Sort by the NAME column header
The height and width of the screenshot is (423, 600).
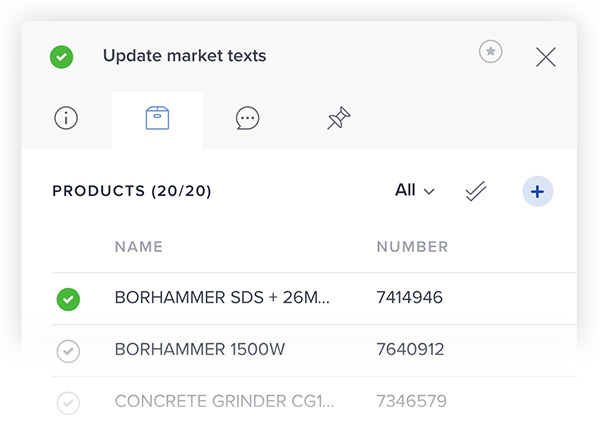[139, 247]
